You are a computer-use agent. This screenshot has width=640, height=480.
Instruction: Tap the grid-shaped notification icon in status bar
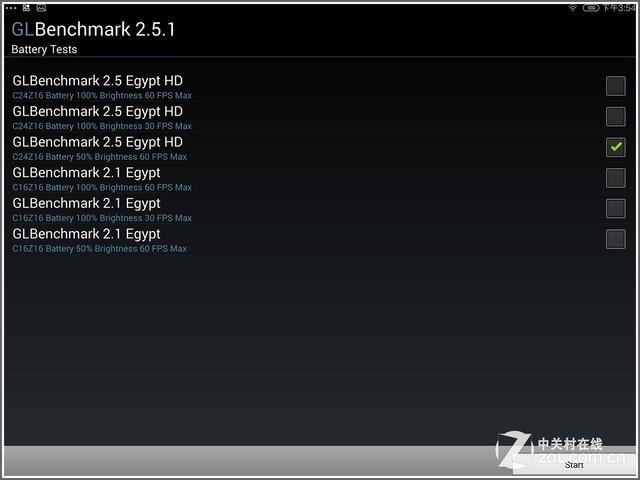point(27,7)
